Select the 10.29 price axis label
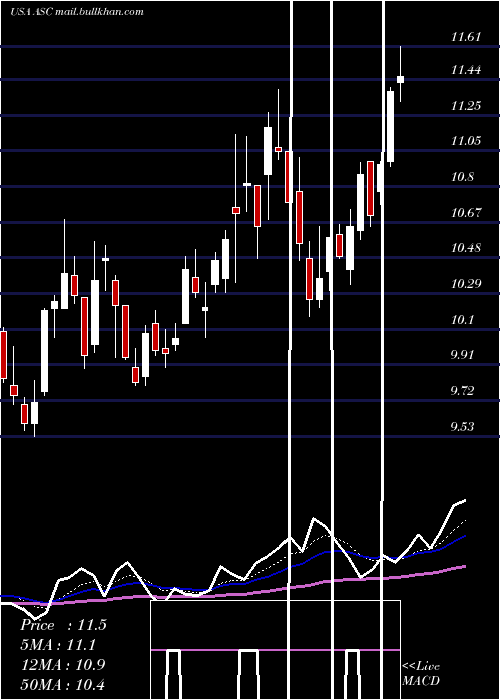The width and height of the screenshot is (500, 700). tap(466, 283)
